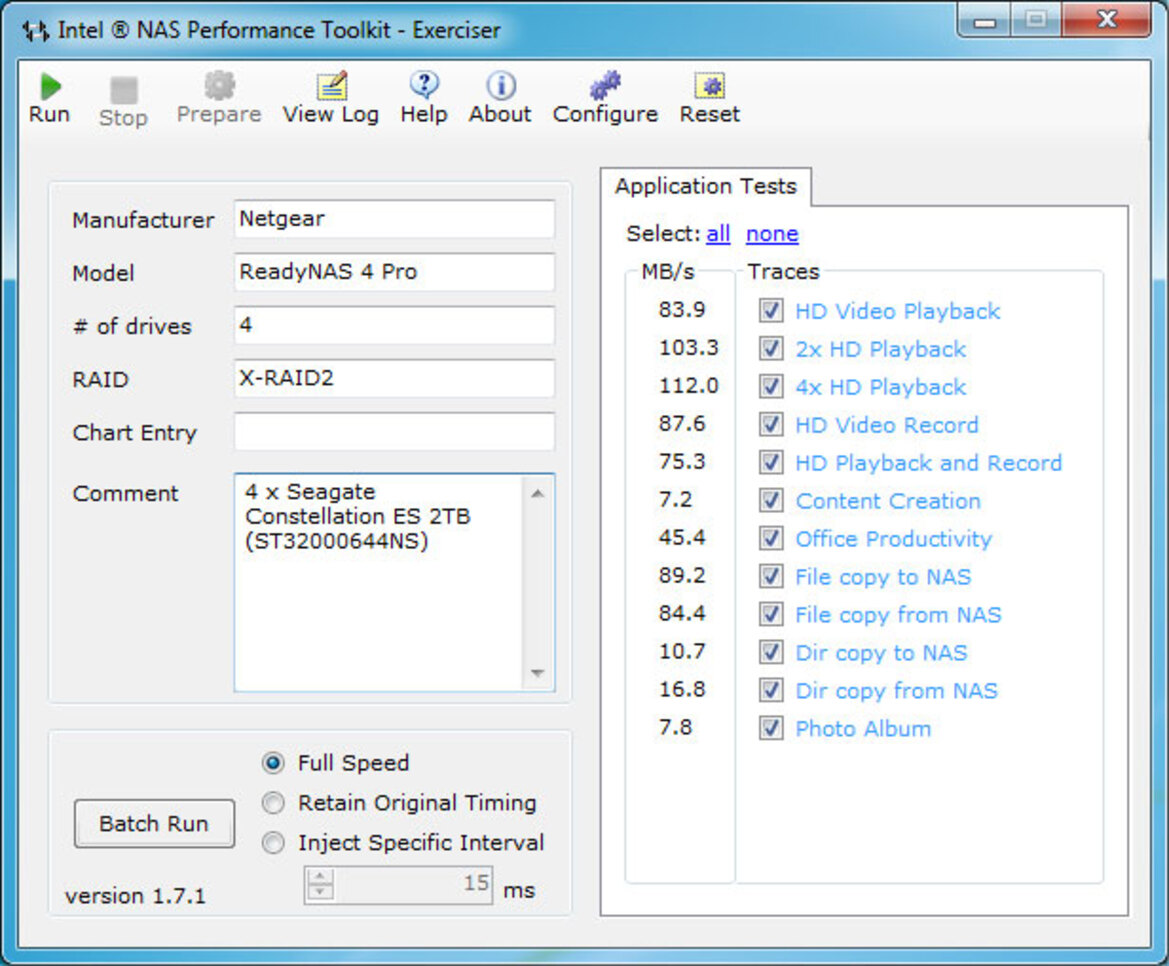The height and width of the screenshot is (966, 1169).
Task: Click inside the Comment text box
Action: pyautogui.click(x=379, y=582)
